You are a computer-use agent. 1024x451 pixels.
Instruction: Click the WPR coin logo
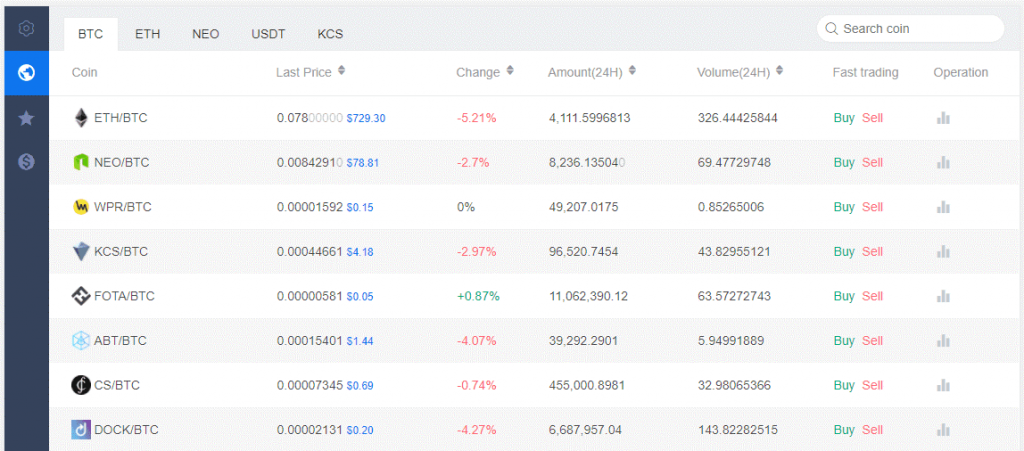point(80,207)
